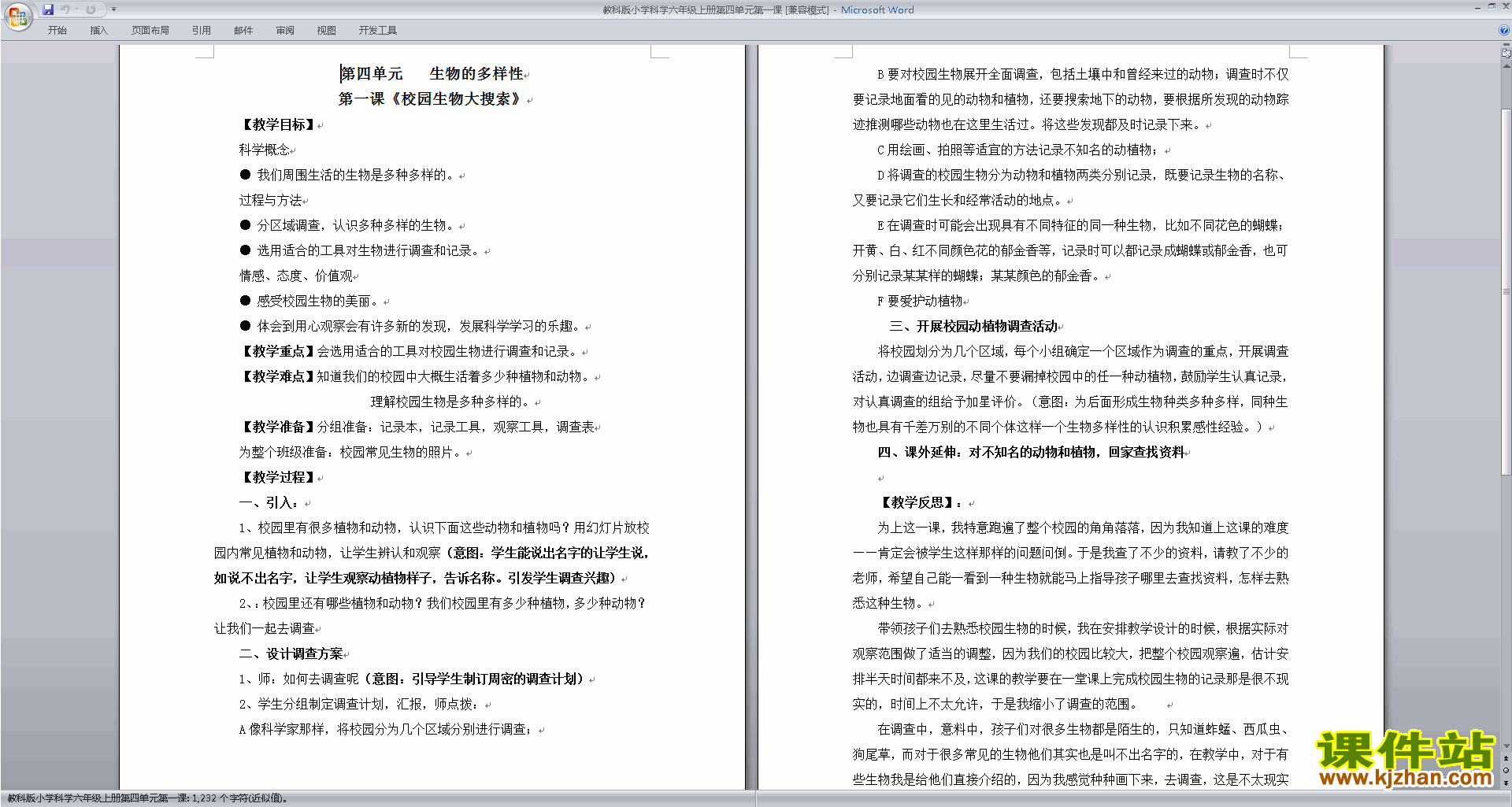
Task: Click the 二、设计调查方案 heading
Action: tap(291, 653)
